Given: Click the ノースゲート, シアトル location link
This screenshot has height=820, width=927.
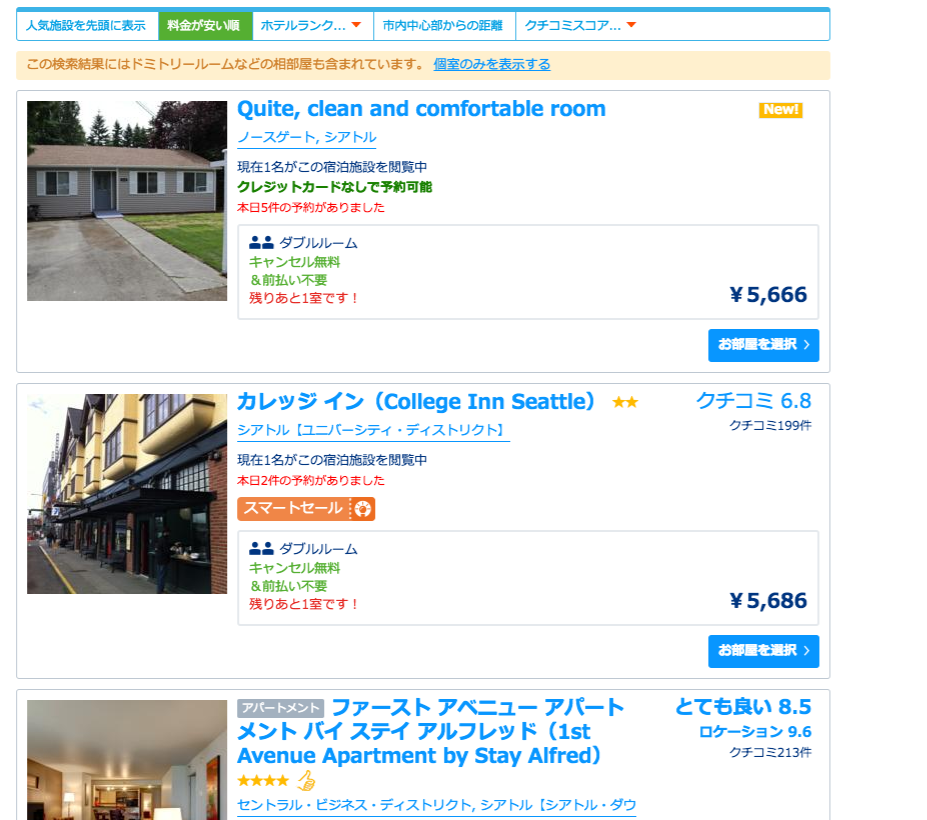Looking at the screenshot, I should coord(306,138).
